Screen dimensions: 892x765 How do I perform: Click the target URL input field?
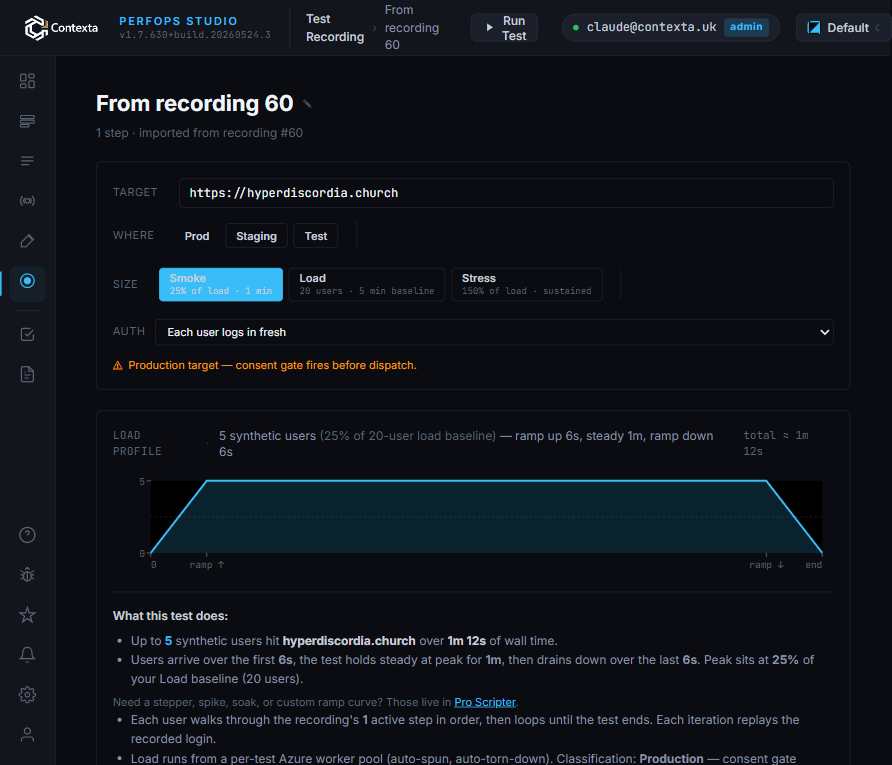506,193
